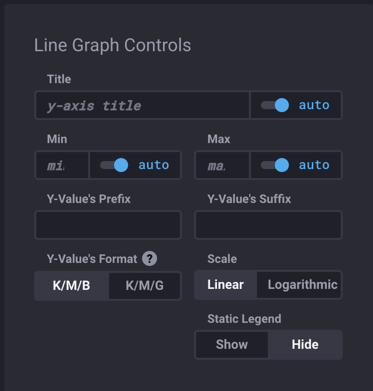
Task: Click the y-axis title input field
Action: [x=142, y=105]
